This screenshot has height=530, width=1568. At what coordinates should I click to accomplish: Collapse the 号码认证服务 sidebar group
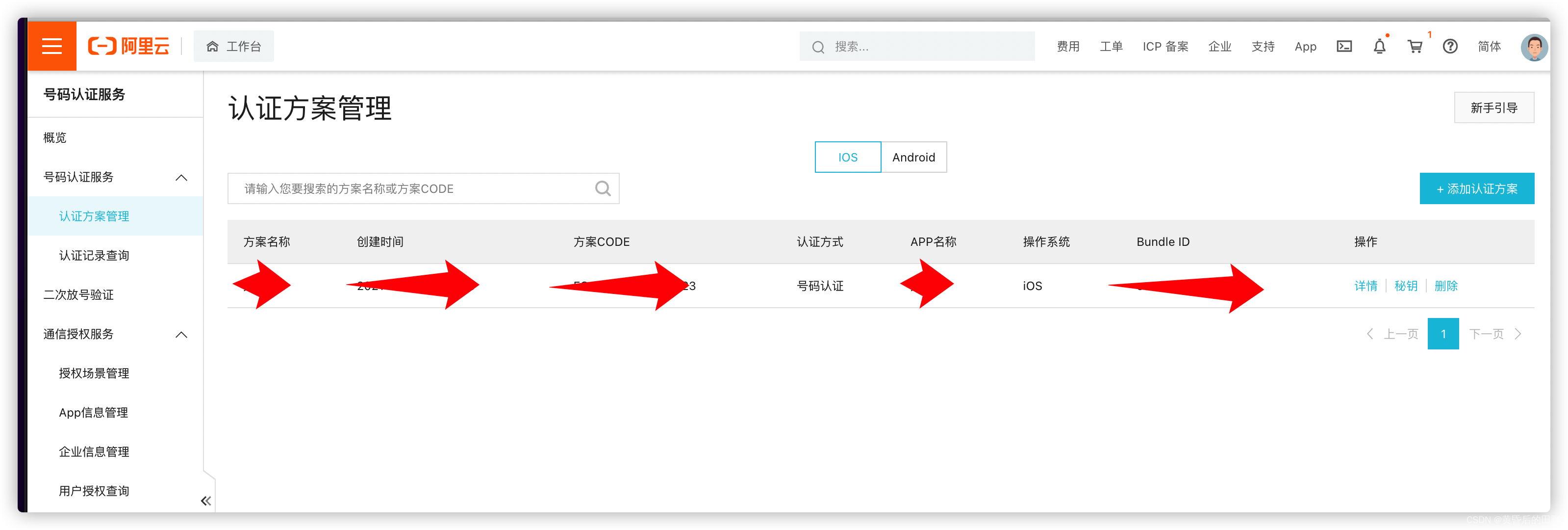tap(116, 177)
